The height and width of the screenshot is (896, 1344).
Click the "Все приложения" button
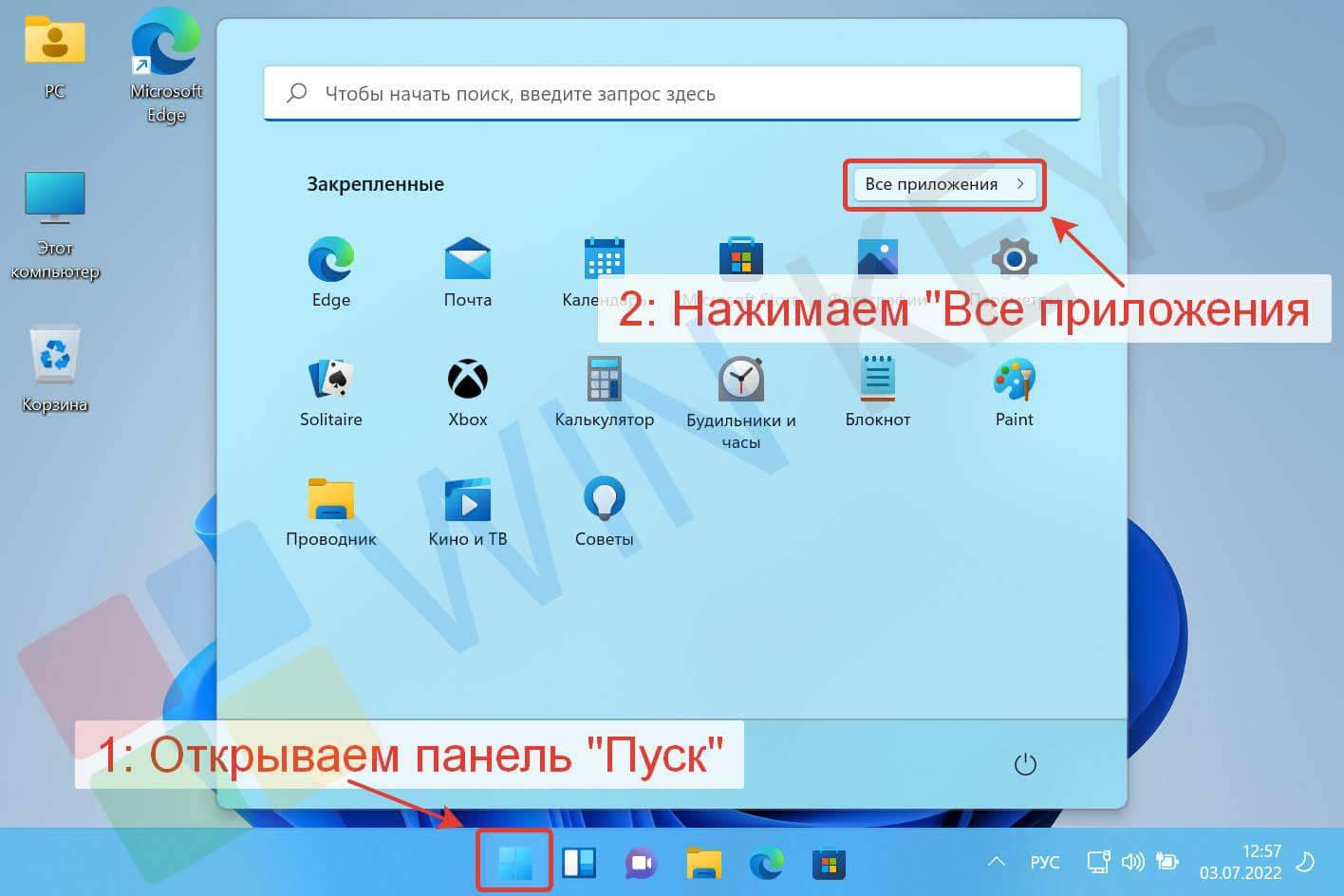coord(943,184)
